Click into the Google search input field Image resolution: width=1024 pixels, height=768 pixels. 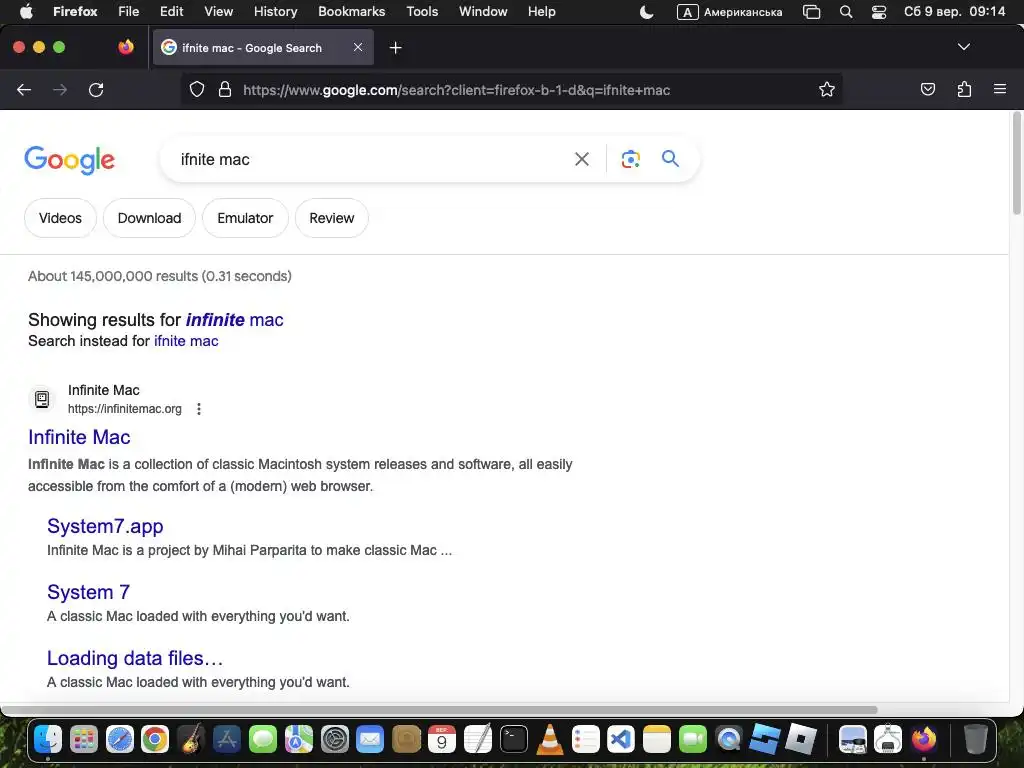tap(369, 159)
